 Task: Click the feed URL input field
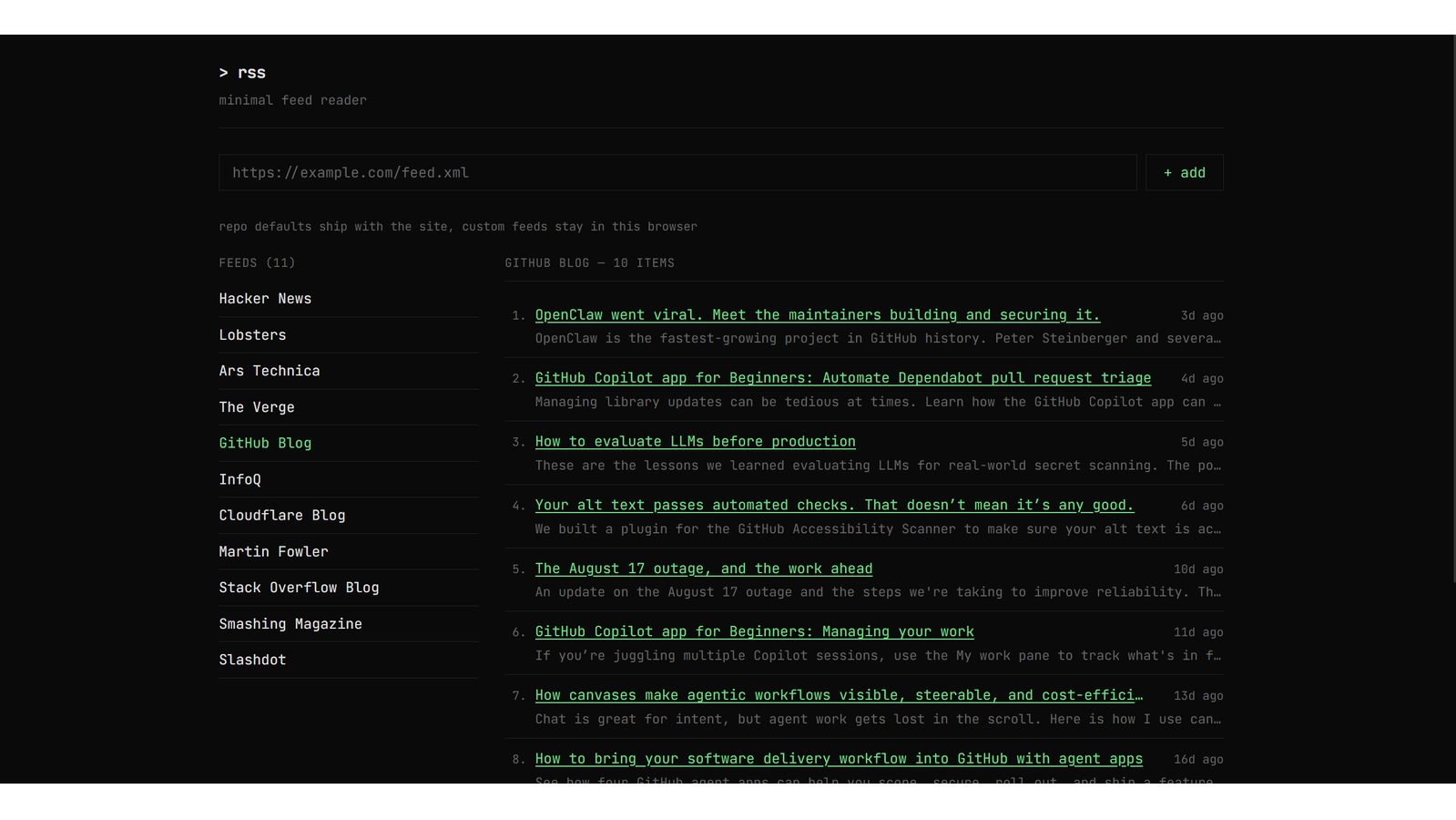677,172
